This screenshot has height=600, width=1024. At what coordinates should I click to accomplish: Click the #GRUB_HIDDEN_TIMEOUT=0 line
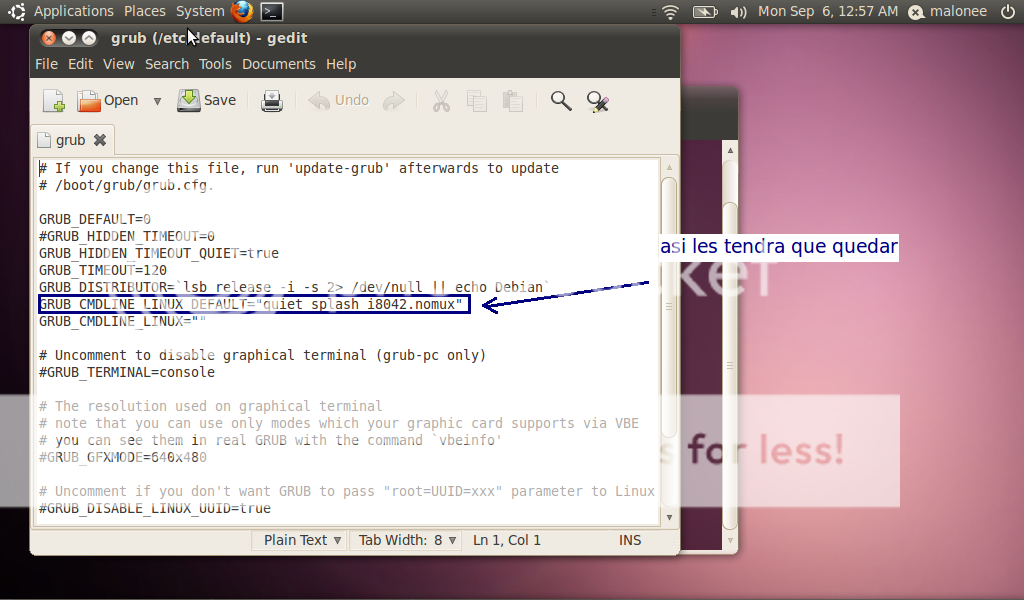[127, 236]
